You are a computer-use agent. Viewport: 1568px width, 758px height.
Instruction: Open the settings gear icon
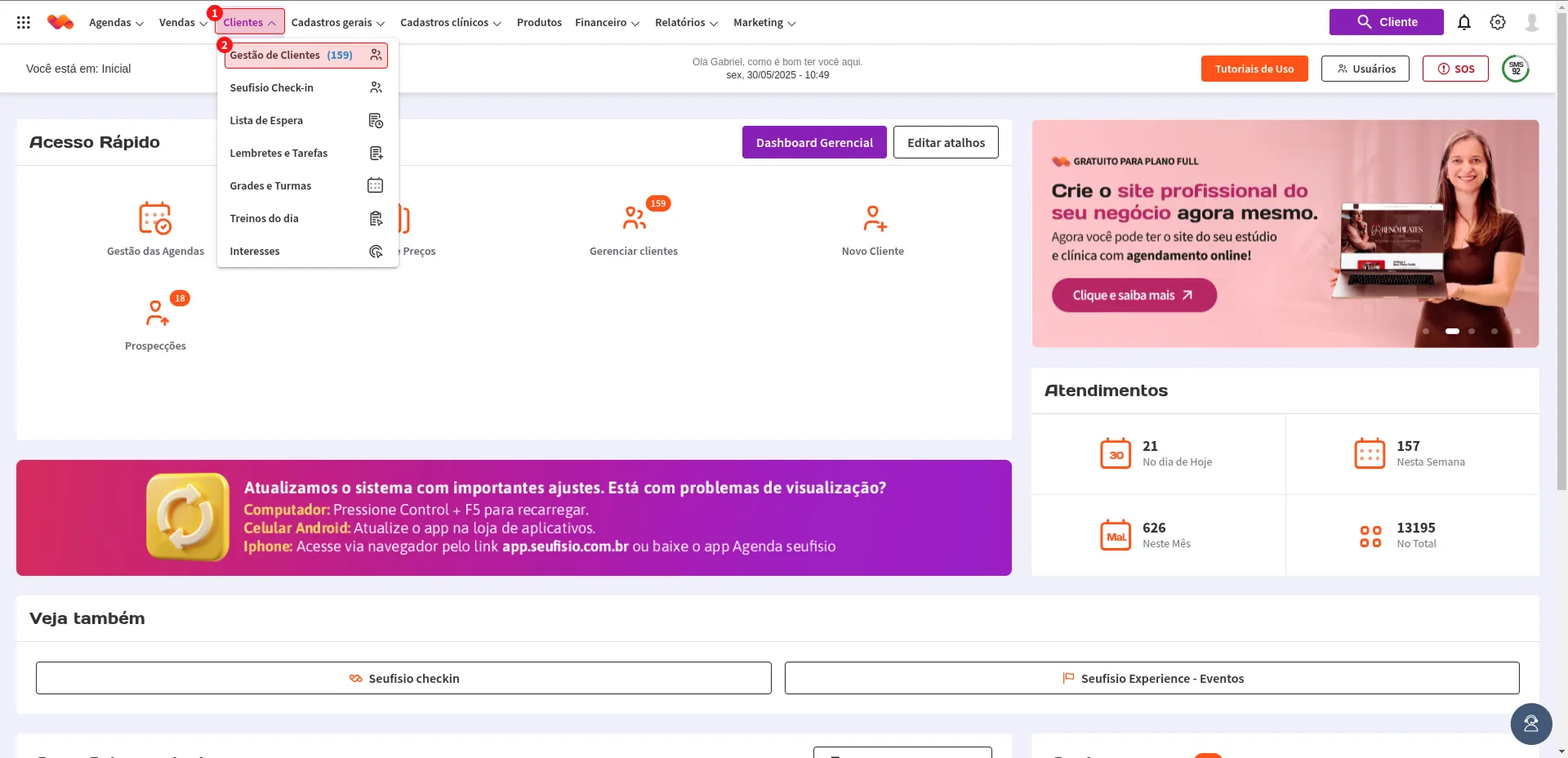coord(1497,23)
